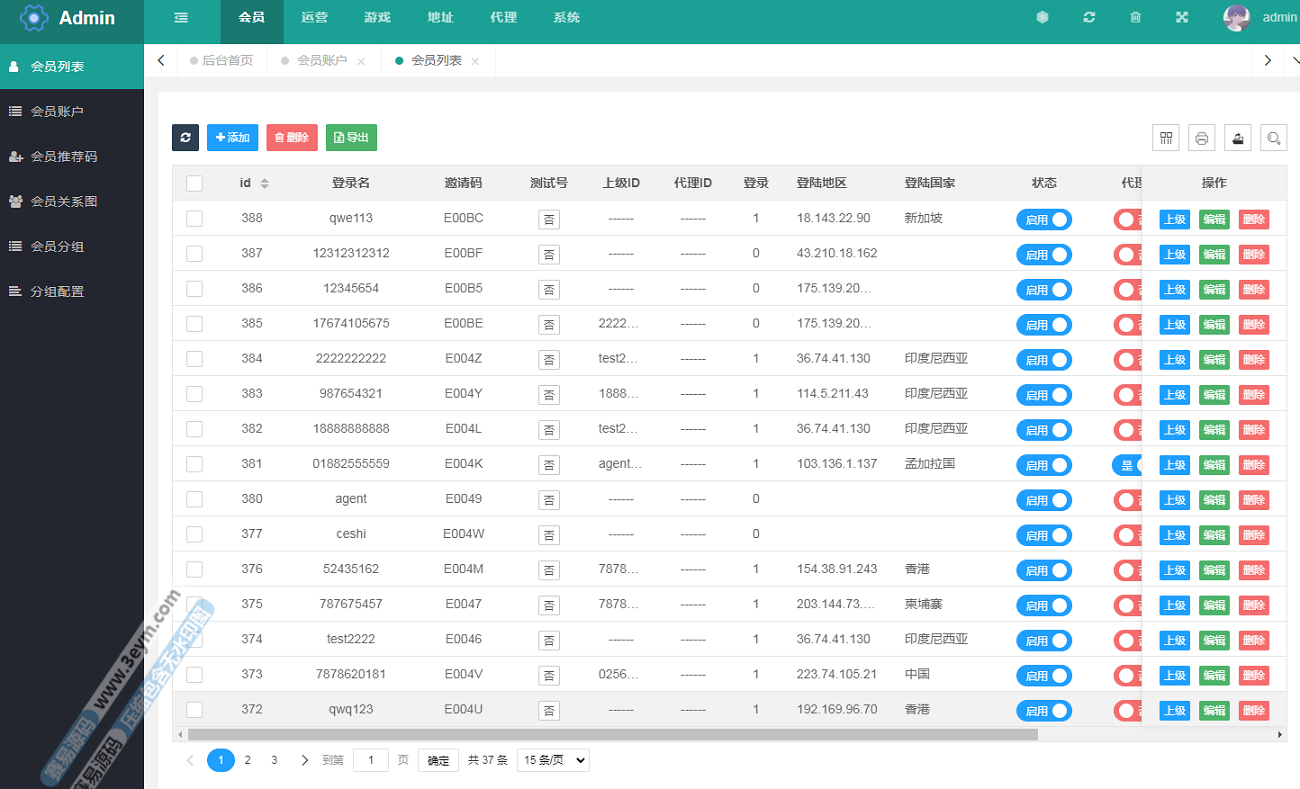Open the 运营 top menu
Viewport: 1300px width, 789px height.
[314, 17]
